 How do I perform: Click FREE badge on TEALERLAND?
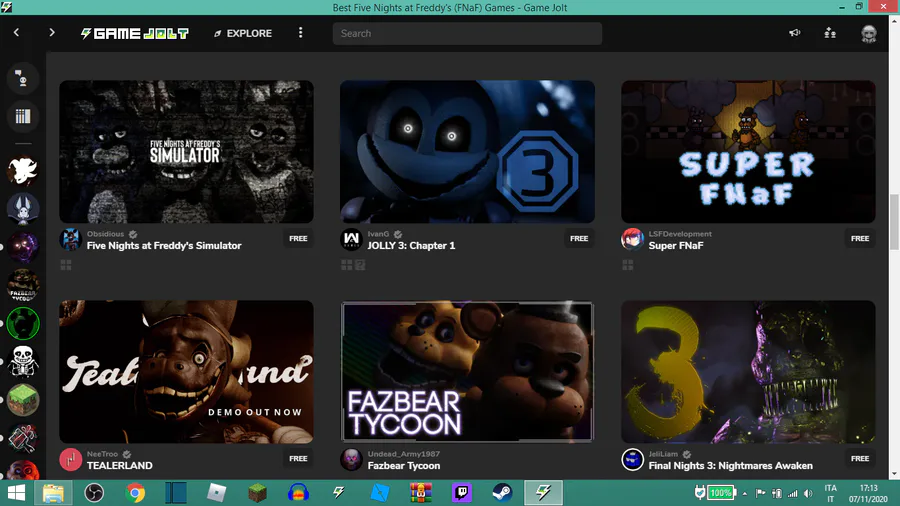point(298,459)
